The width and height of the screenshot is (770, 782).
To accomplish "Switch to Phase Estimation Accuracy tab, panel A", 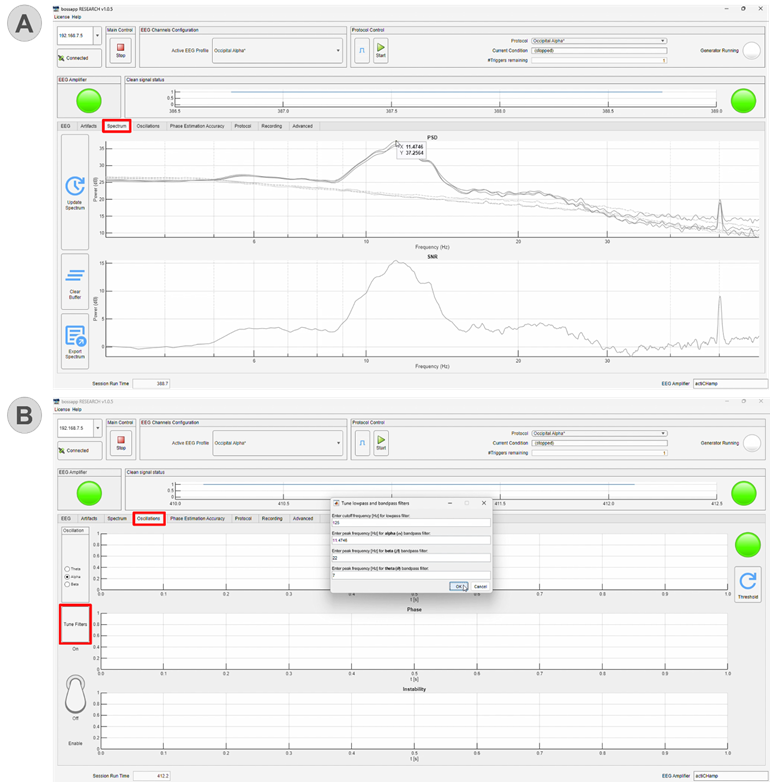I will click(x=197, y=126).
